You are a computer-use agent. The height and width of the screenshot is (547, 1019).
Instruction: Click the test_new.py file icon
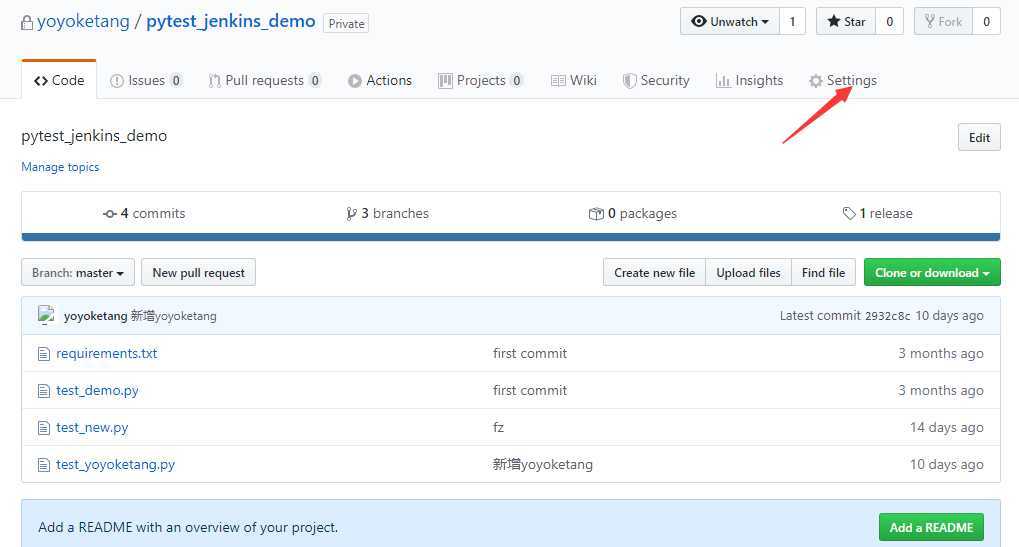(x=44, y=428)
